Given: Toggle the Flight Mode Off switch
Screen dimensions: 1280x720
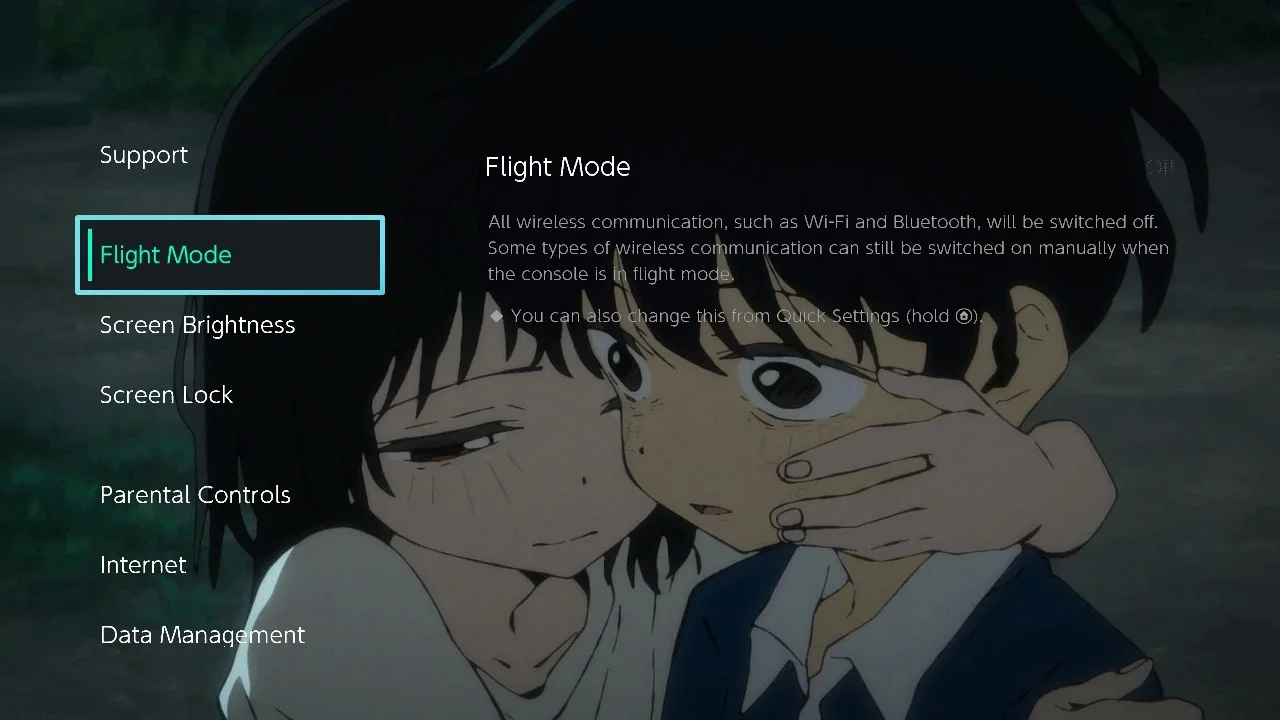Looking at the screenshot, I should click(x=1160, y=167).
